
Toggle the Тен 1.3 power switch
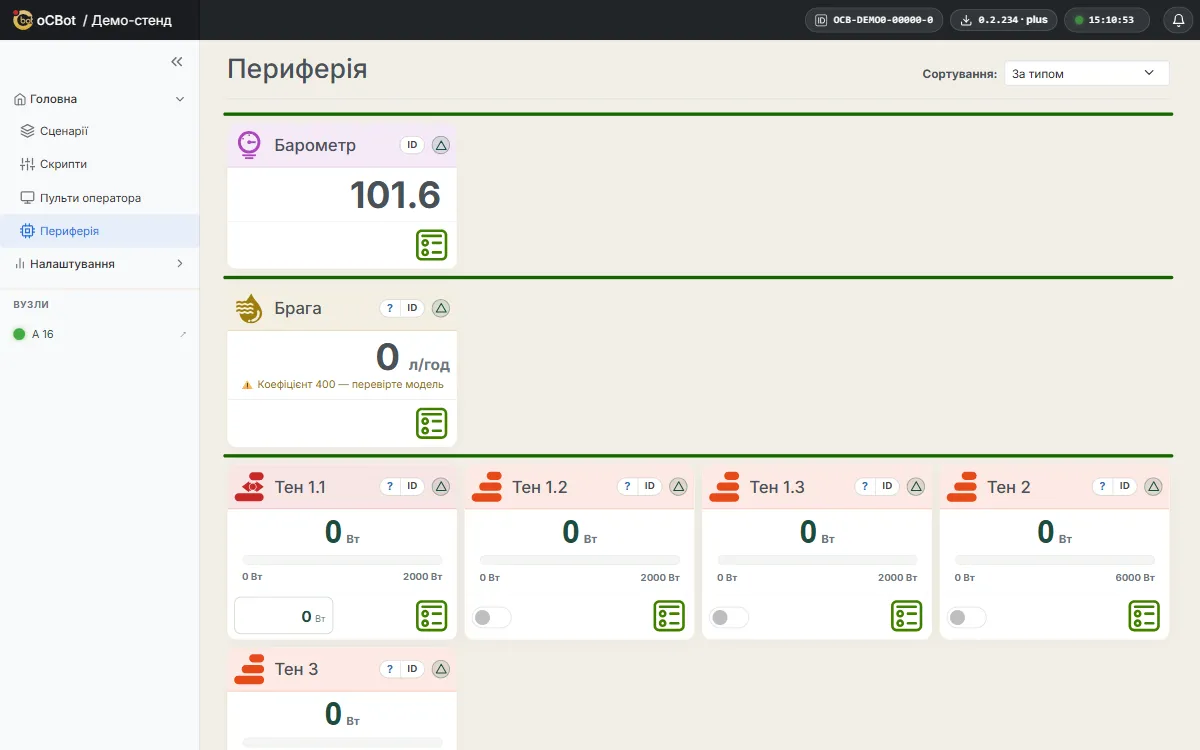click(729, 617)
